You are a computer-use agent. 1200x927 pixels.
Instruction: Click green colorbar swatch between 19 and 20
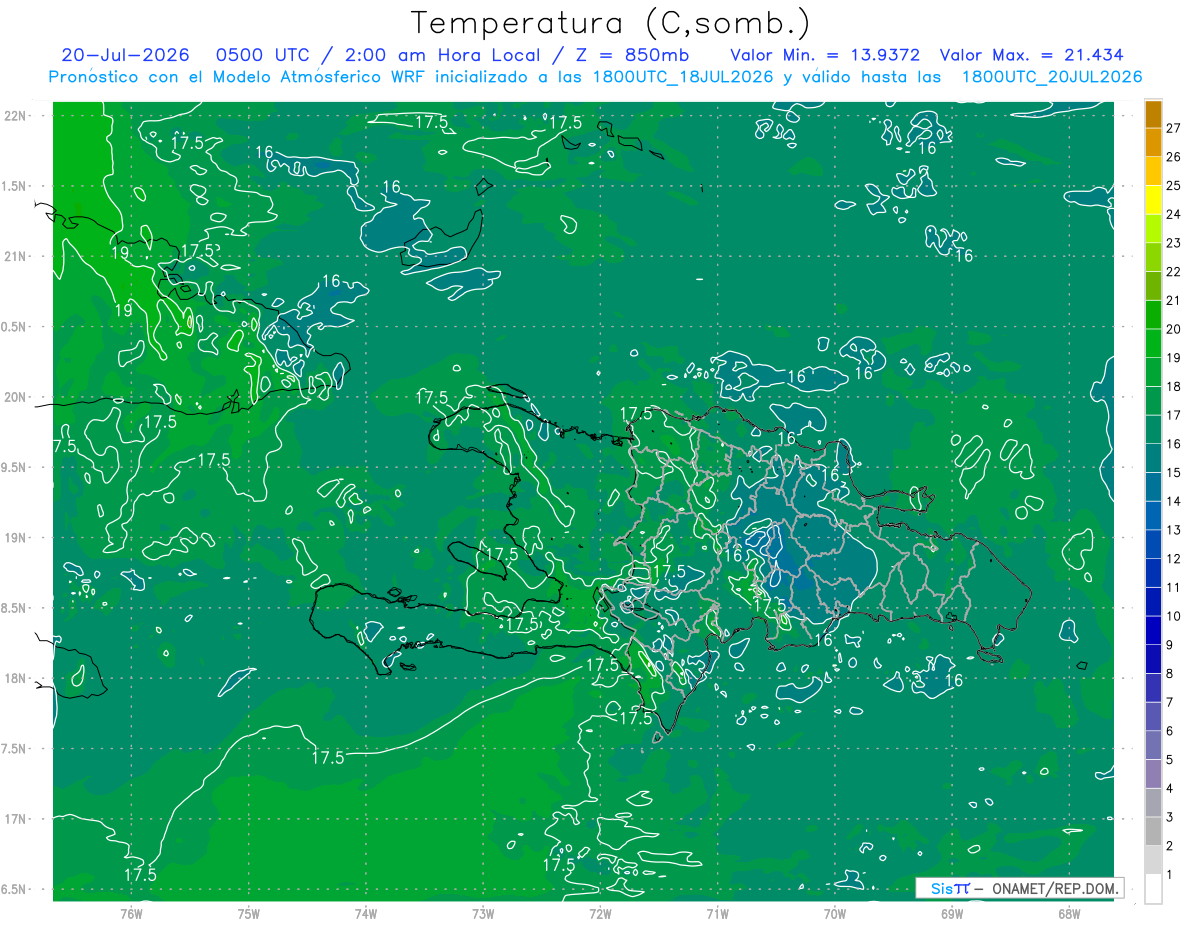click(x=1153, y=343)
